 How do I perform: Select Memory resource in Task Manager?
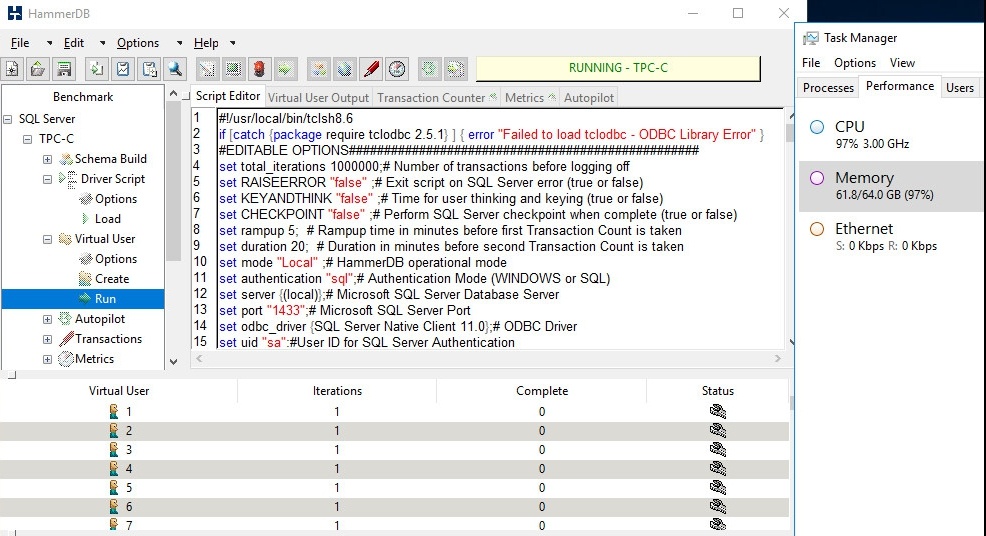point(892,186)
